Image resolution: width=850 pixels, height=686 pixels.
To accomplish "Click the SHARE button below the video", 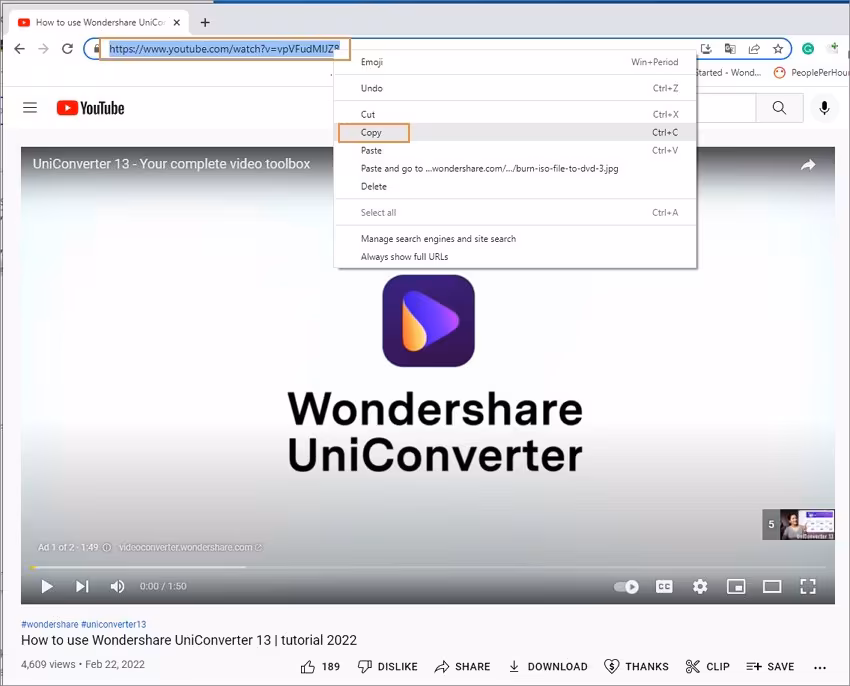I will click(x=462, y=666).
